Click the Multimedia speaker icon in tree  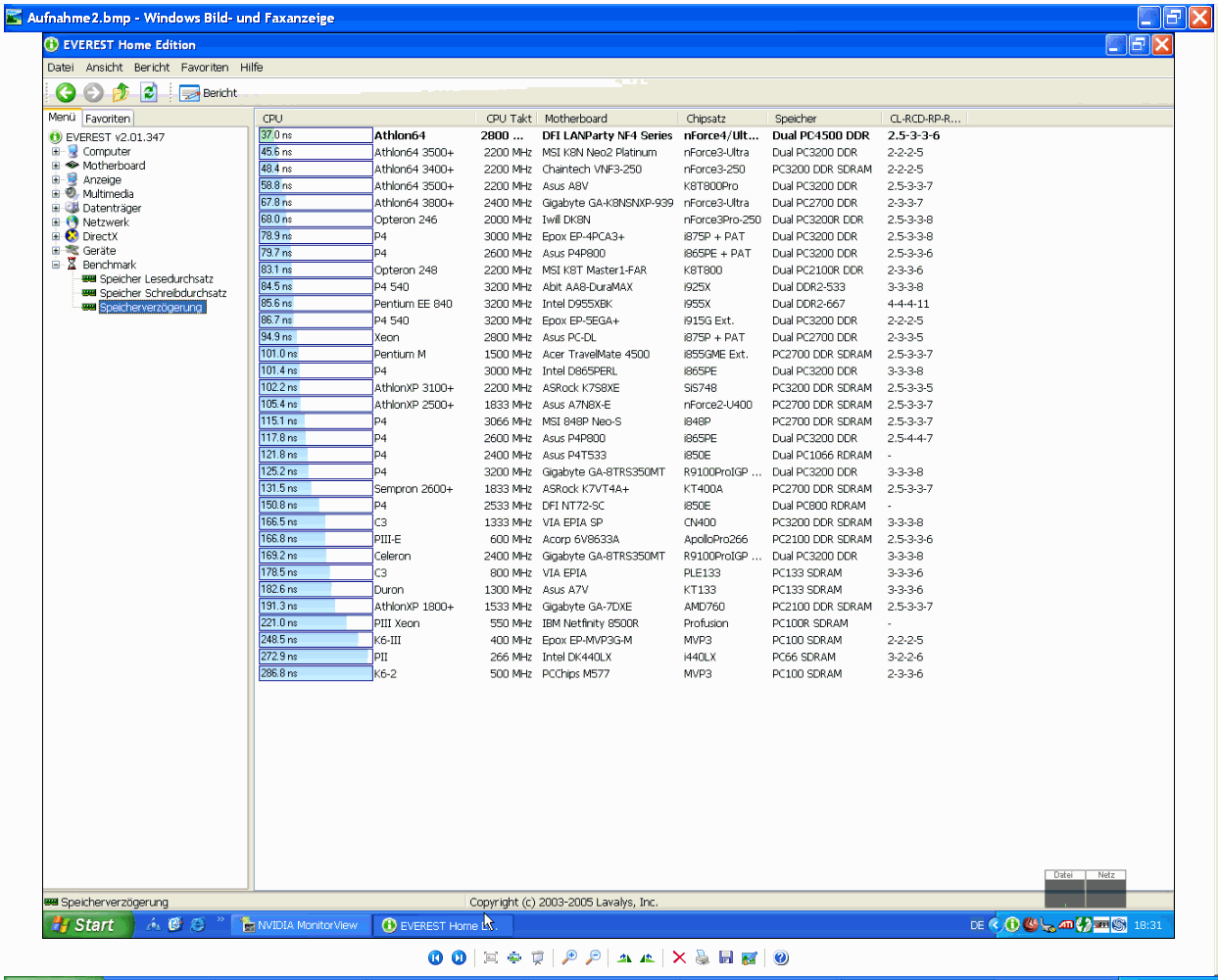coord(72,194)
